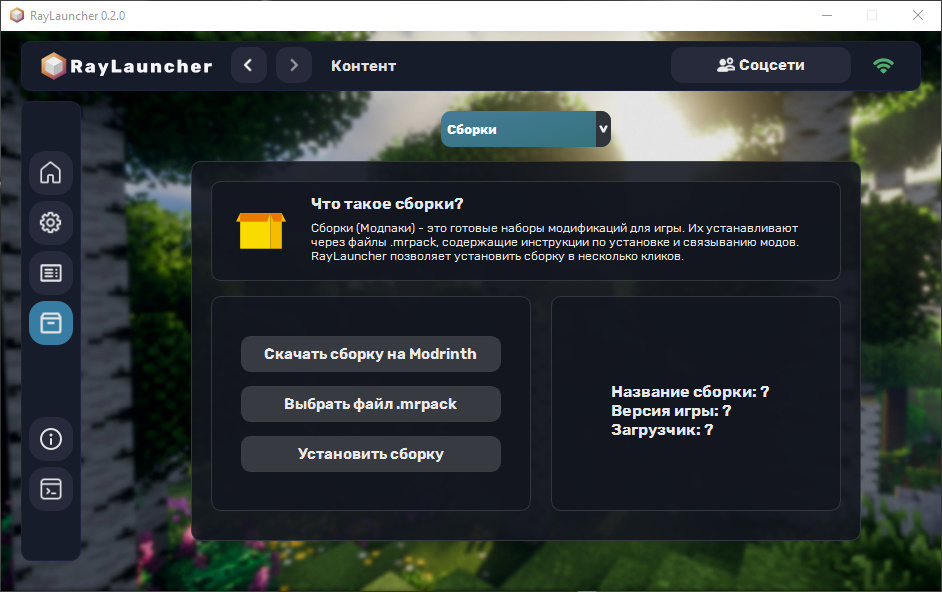Open the Home page in sidebar
The width and height of the screenshot is (942, 592).
(51, 173)
